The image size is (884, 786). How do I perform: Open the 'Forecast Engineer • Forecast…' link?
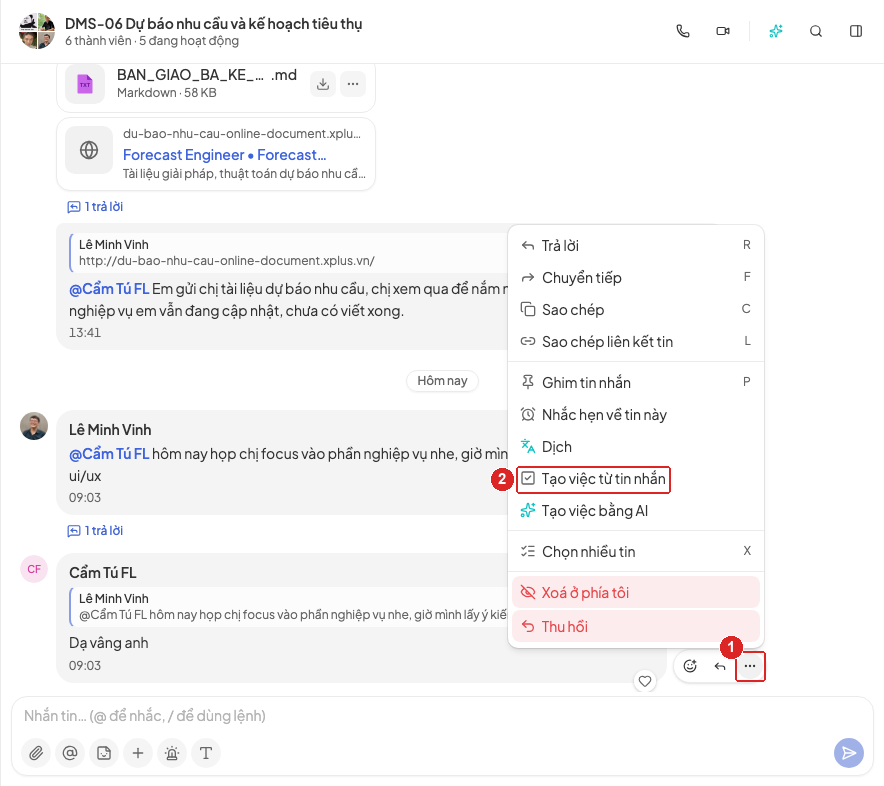(224, 154)
